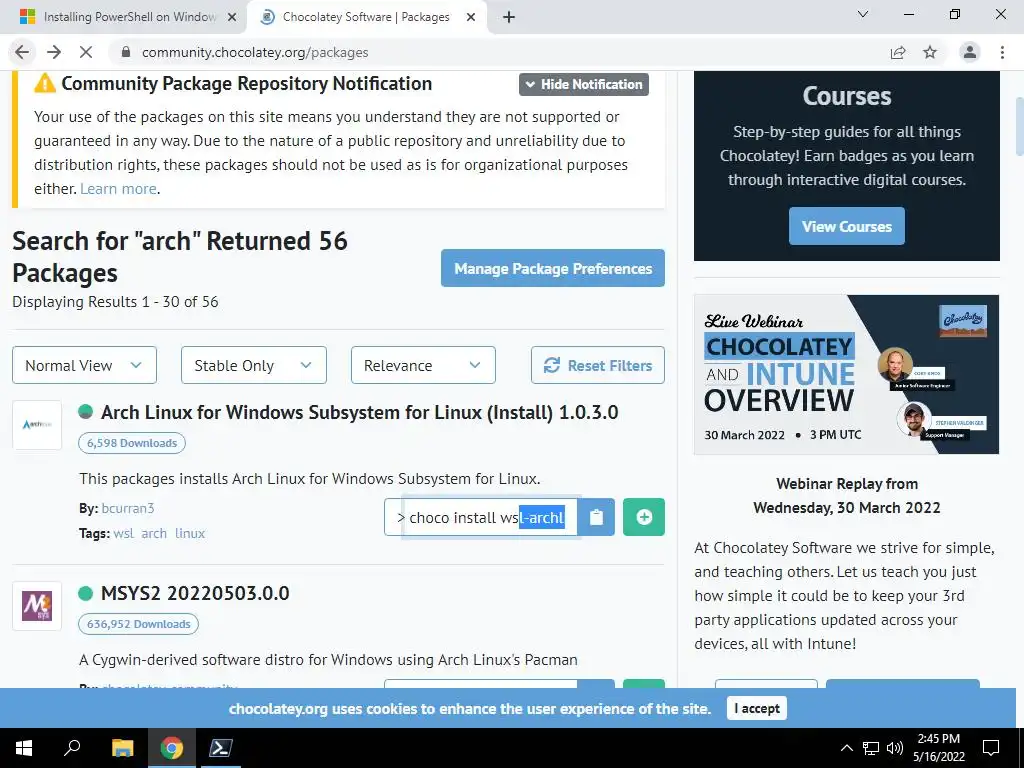
Task: Click the green plus button for Arch Linux package
Action: point(643,517)
